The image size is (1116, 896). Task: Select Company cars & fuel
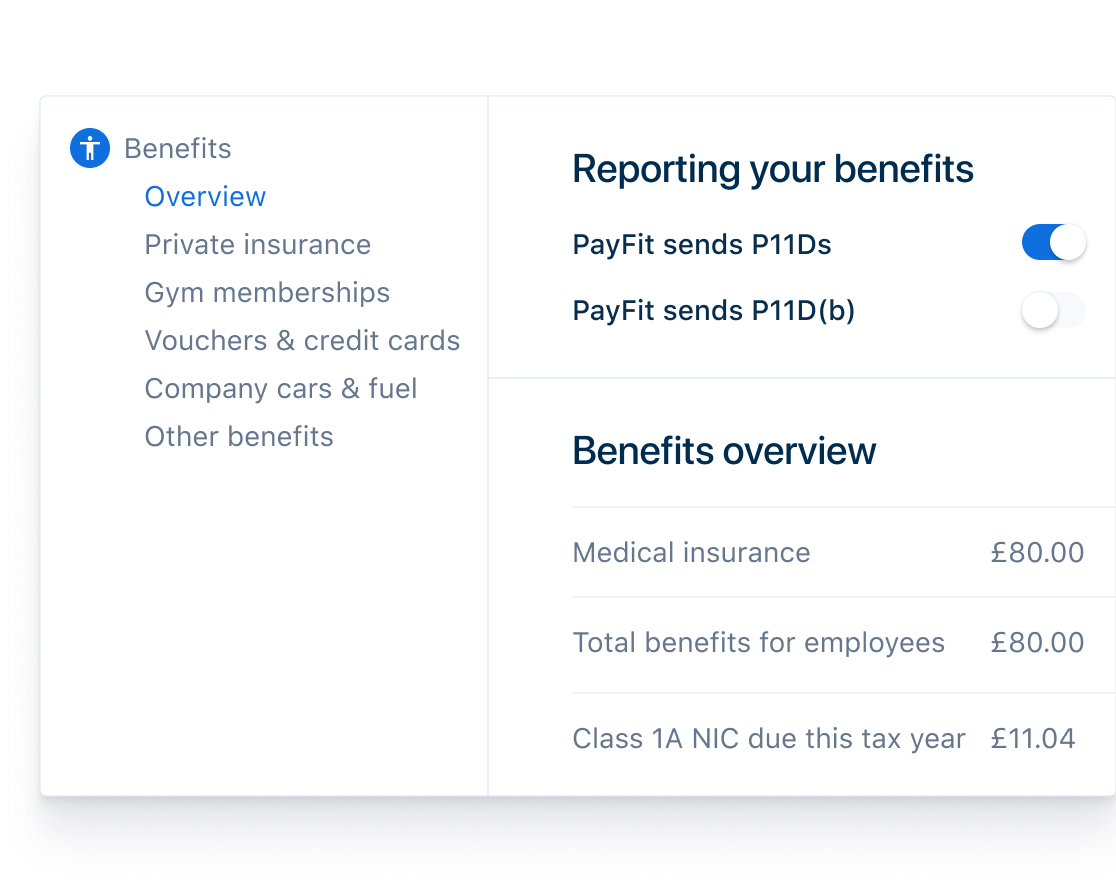coord(281,389)
